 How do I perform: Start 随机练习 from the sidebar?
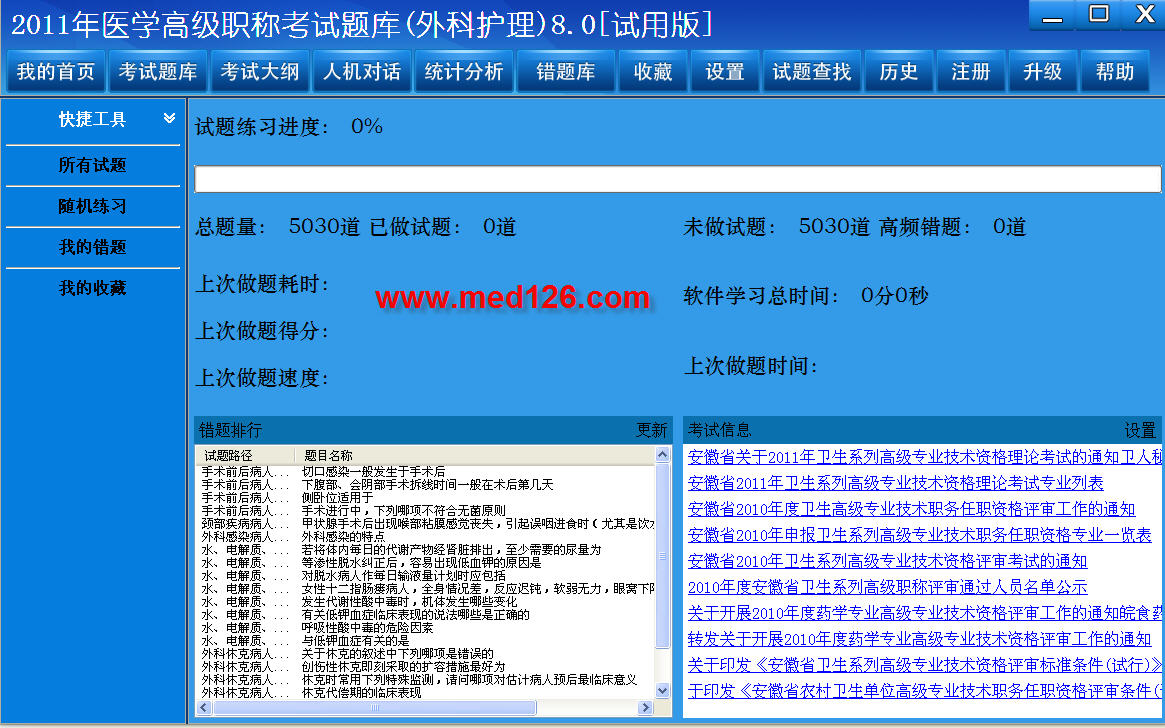tap(93, 206)
